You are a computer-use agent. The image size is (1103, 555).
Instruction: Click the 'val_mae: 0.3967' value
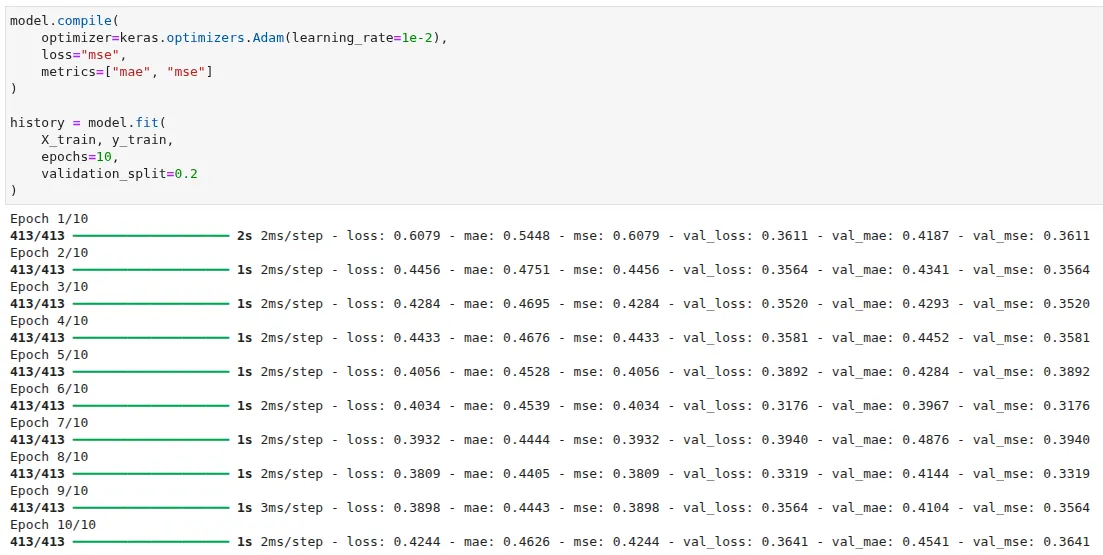[x=891, y=406]
